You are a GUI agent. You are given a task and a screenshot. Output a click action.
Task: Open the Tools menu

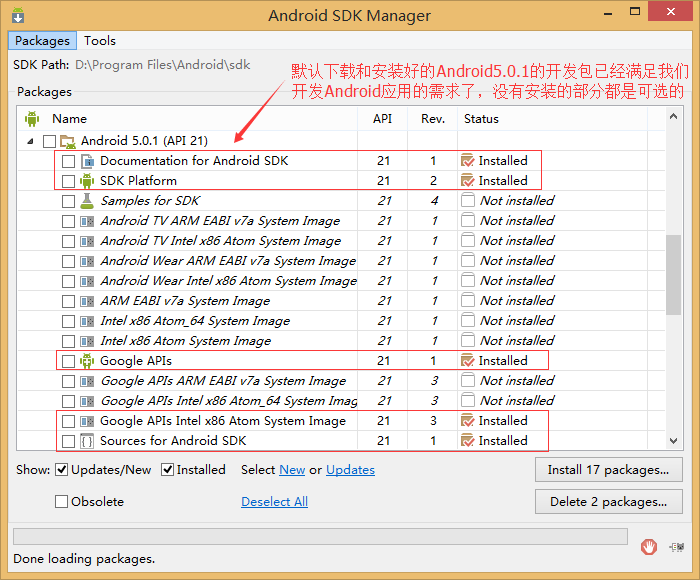point(100,41)
